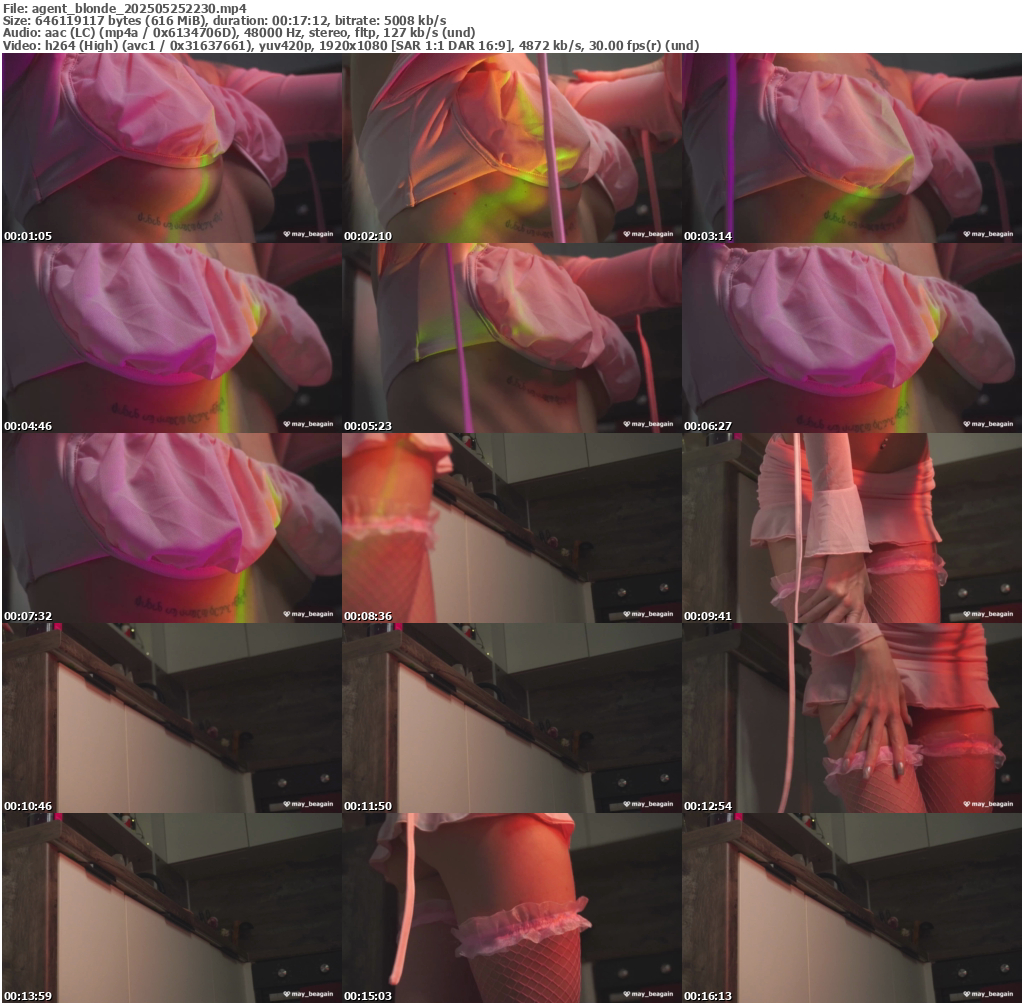The image size is (1024, 1003).
Task: Click the Video h264 codec info line
Action: 350,45
